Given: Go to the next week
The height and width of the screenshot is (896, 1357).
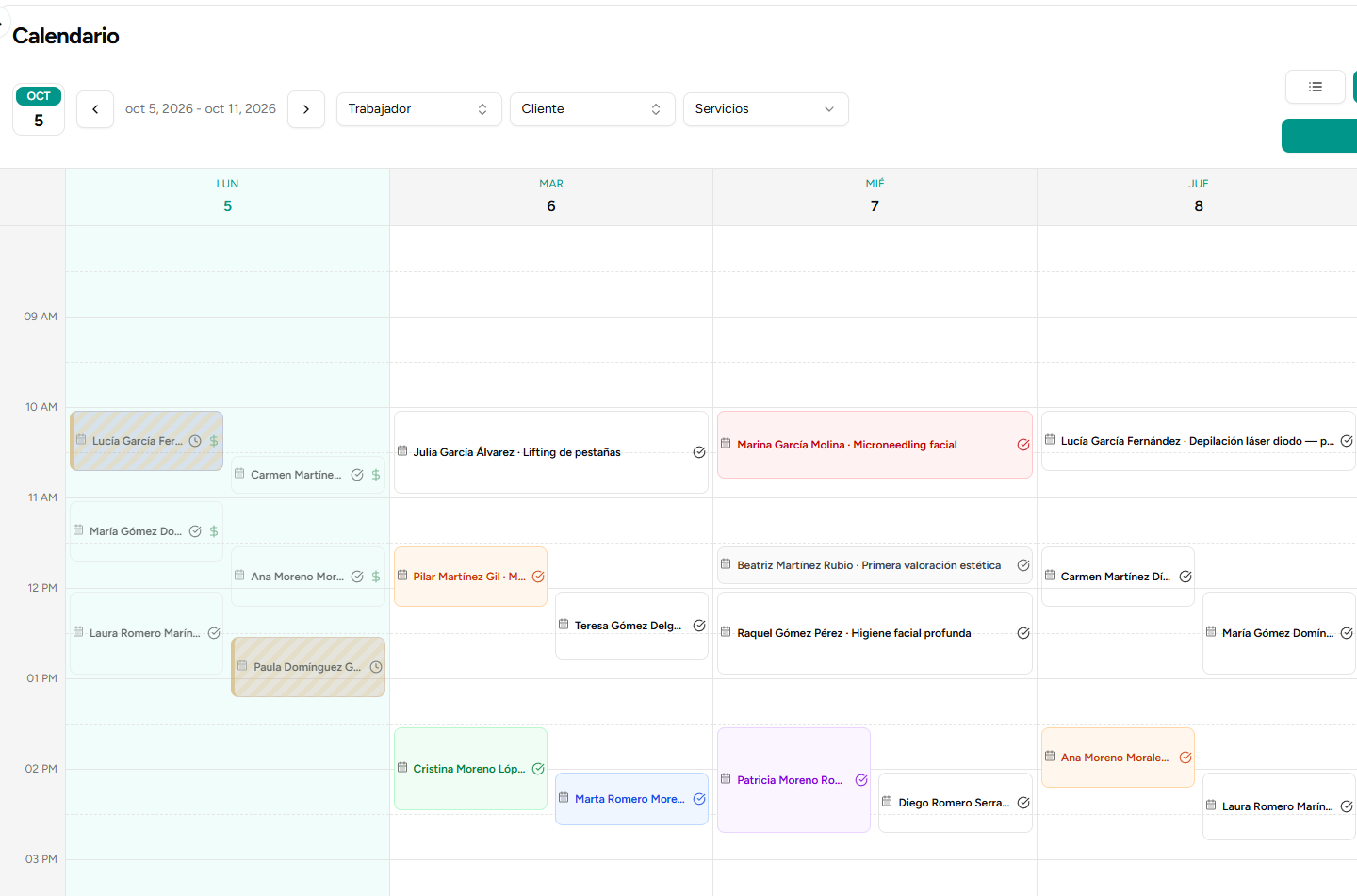Looking at the screenshot, I should pos(306,109).
